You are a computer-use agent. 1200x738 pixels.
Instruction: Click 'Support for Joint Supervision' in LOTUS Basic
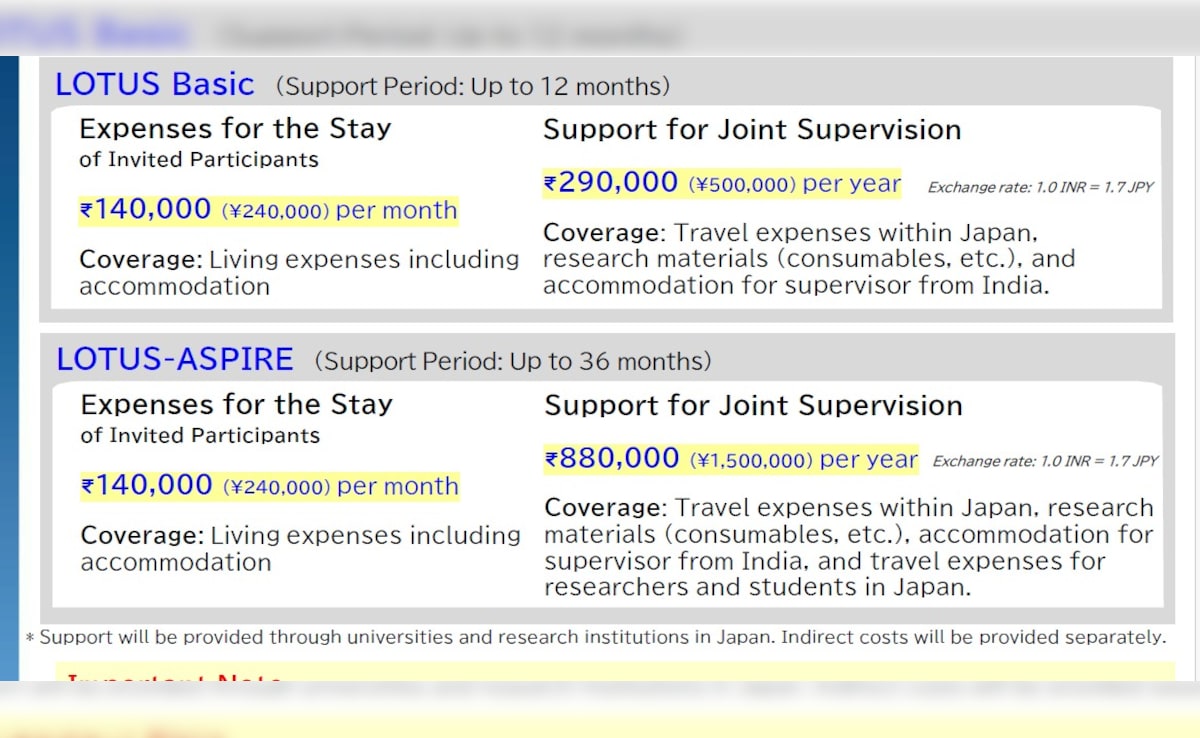point(751,130)
